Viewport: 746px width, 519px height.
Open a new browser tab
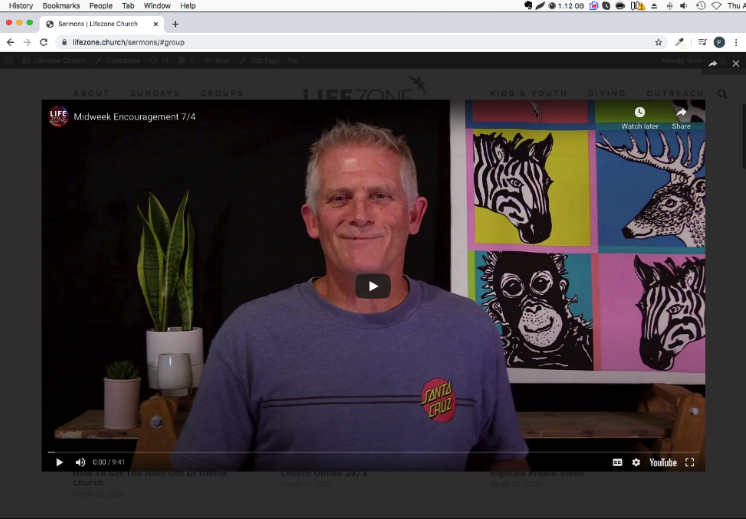175,23
